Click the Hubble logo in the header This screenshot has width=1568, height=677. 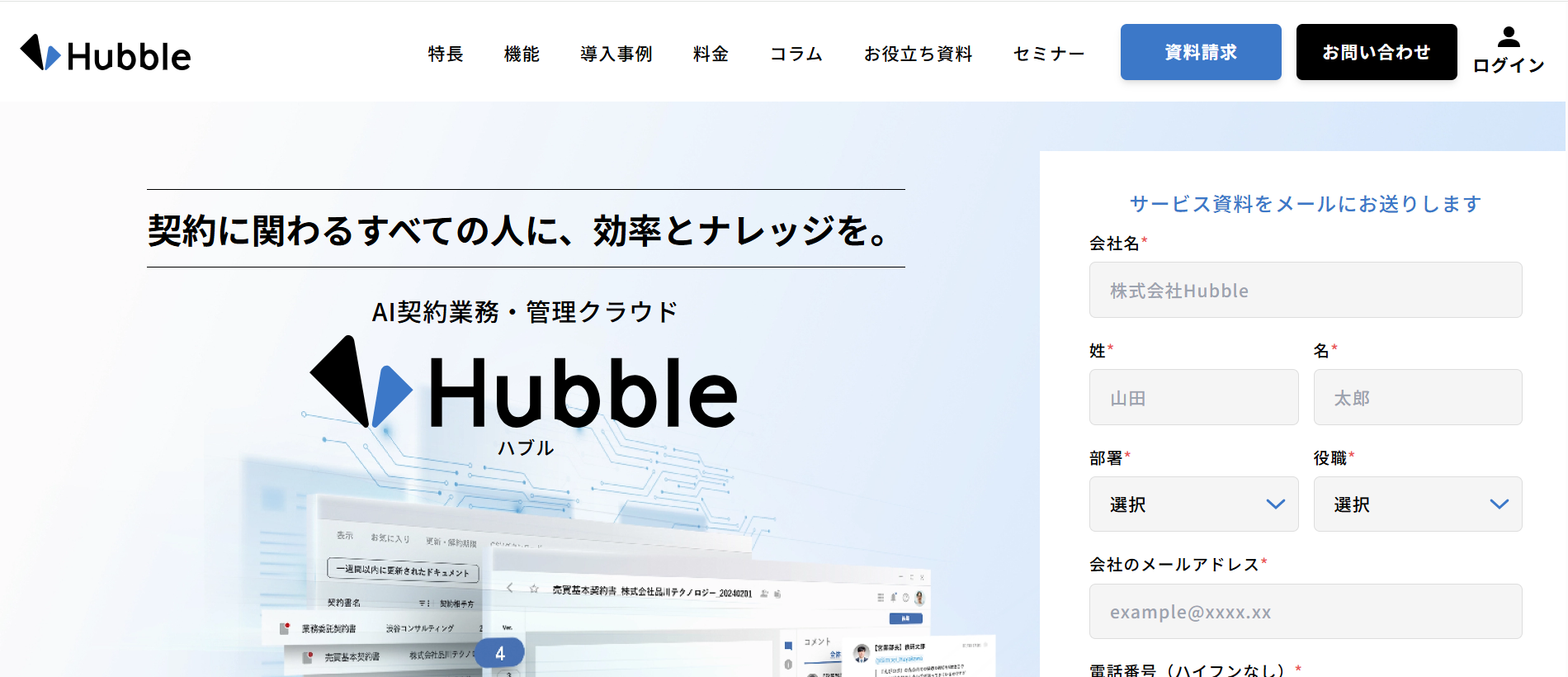tap(106, 54)
